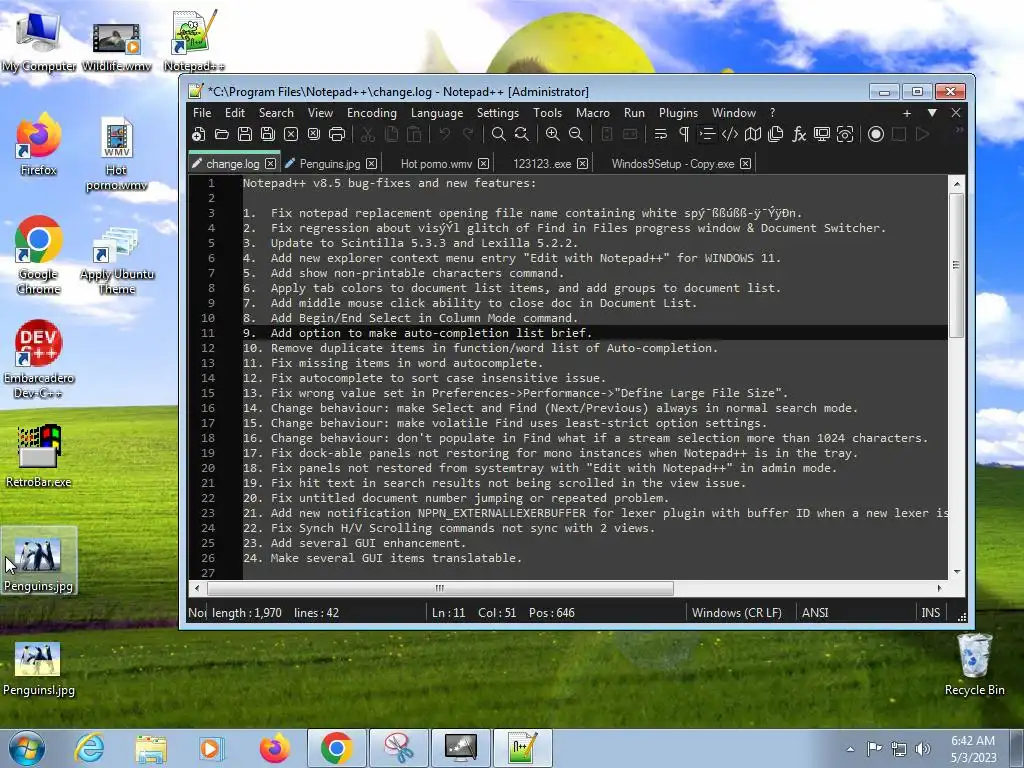Select the Wildlife.wmv desktop file
The width and height of the screenshot is (1024, 768).
click(x=116, y=46)
